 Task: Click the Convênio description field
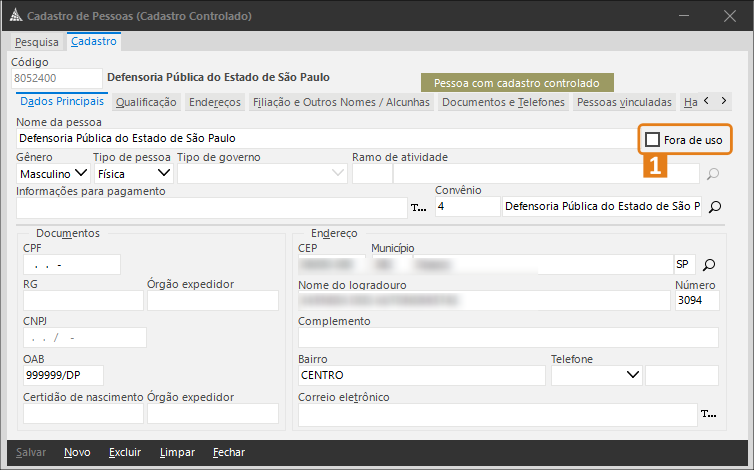click(602, 207)
